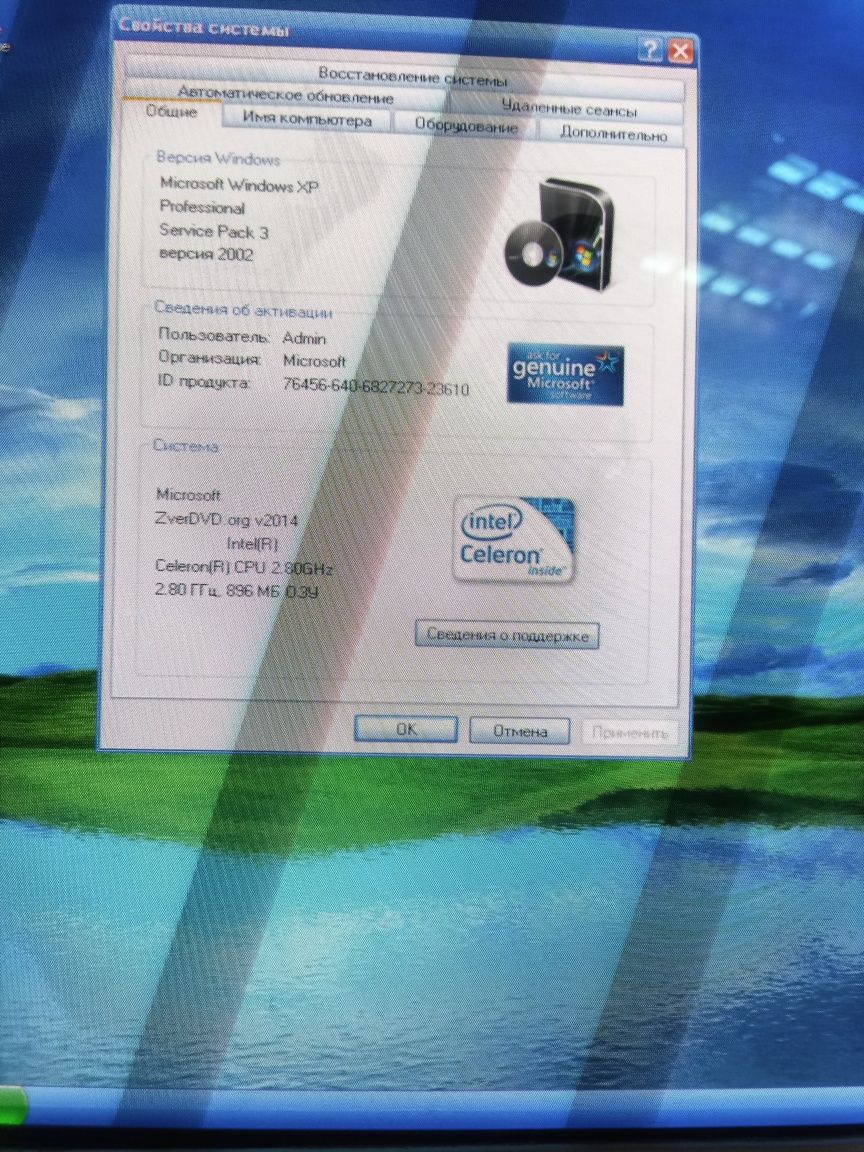Cancel with the Отмена button
The width and height of the screenshot is (864, 1152).
point(519,731)
